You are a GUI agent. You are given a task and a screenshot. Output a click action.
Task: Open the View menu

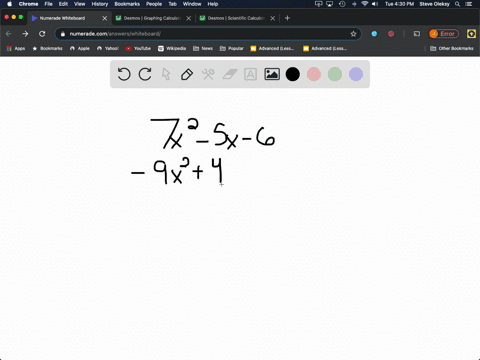(x=79, y=4)
